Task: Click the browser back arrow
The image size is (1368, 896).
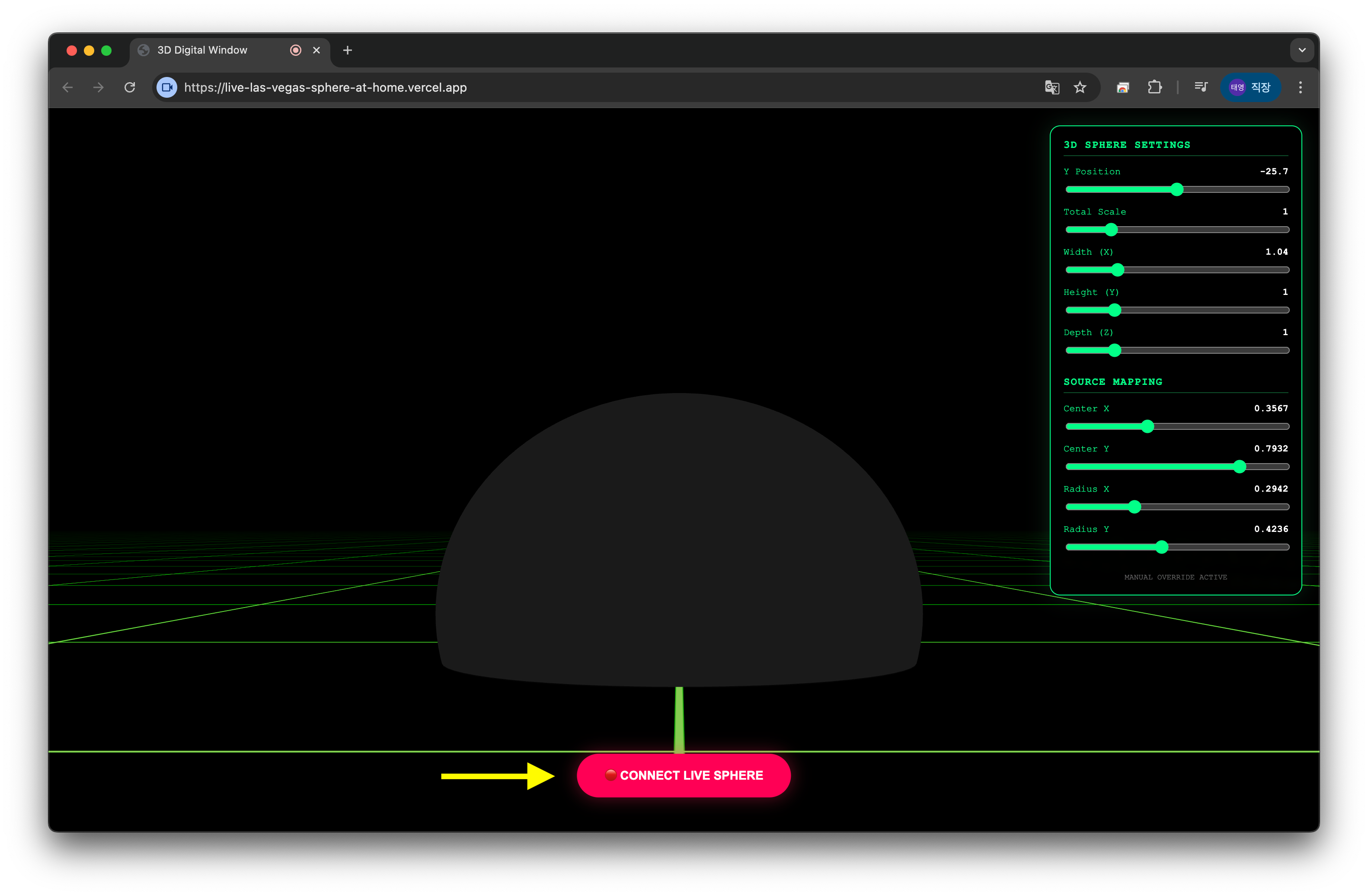Action: (x=68, y=87)
